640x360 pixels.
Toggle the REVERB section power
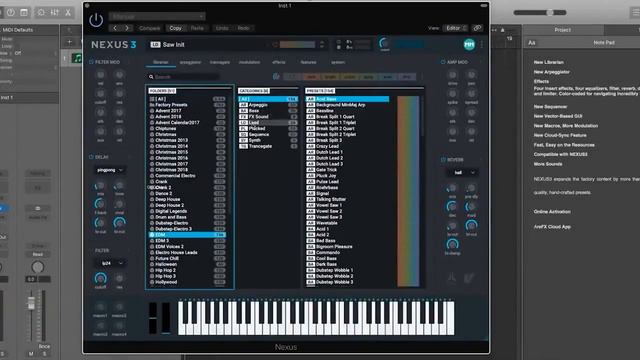click(443, 160)
